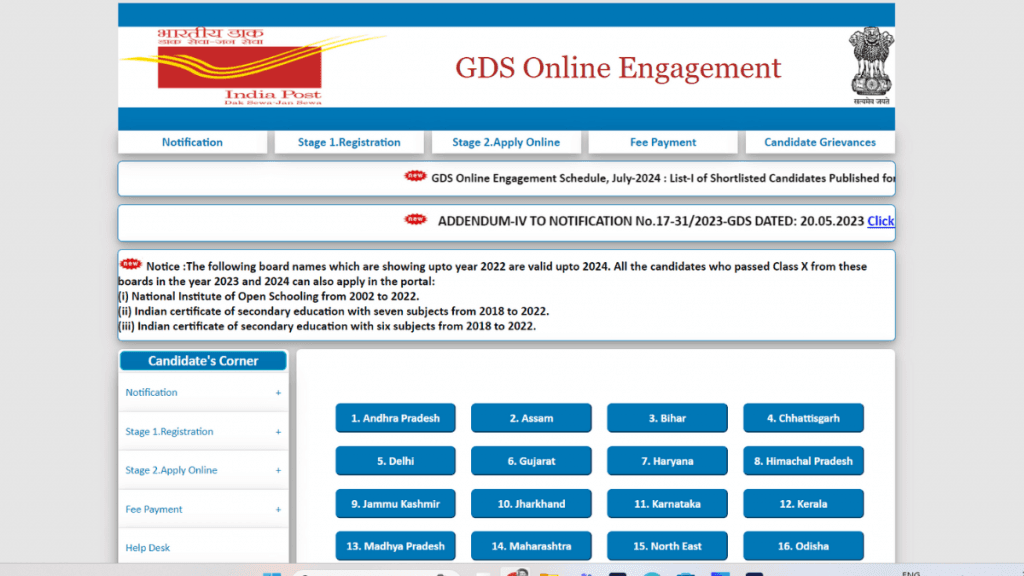Expand Fee Payment in the sidebar
Image resolution: width=1024 pixels, height=576 pixels.
click(278, 510)
